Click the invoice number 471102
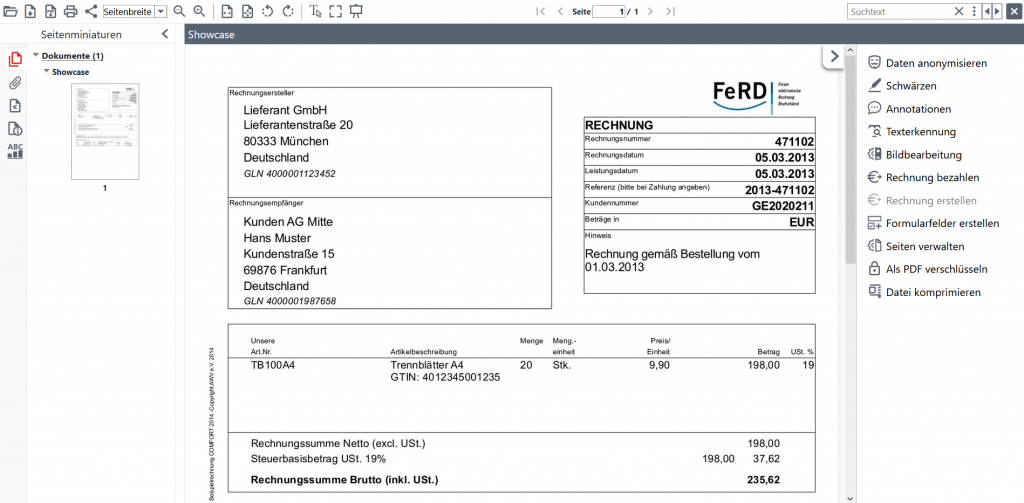This screenshot has height=503, width=1024. pyautogui.click(x=794, y=142)
